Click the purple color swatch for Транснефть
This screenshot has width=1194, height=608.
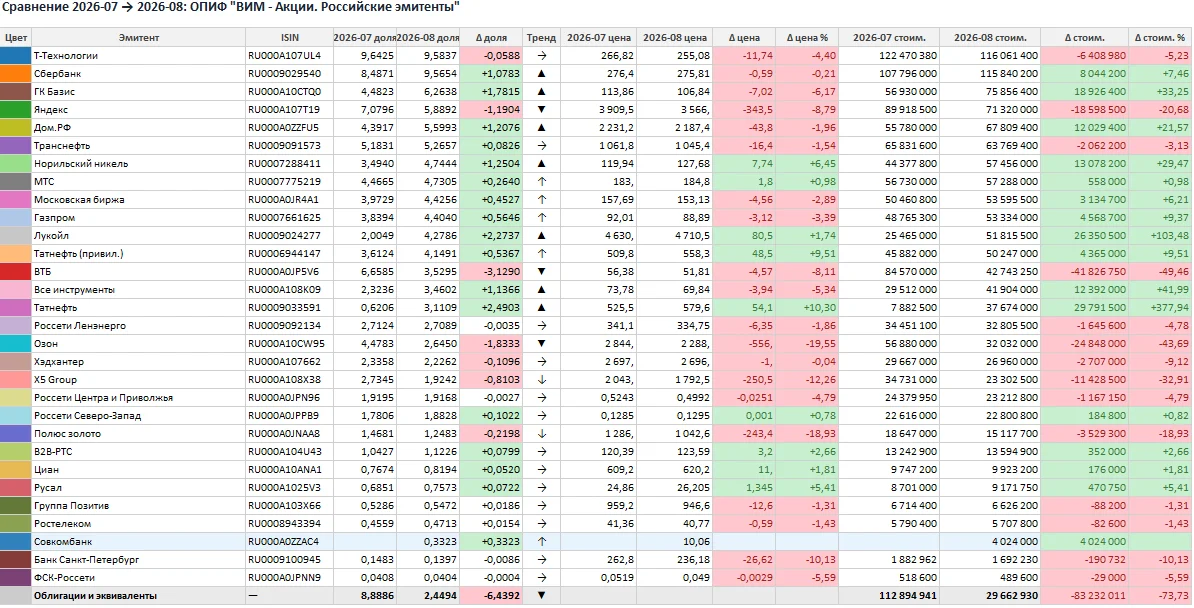point(15,146)
